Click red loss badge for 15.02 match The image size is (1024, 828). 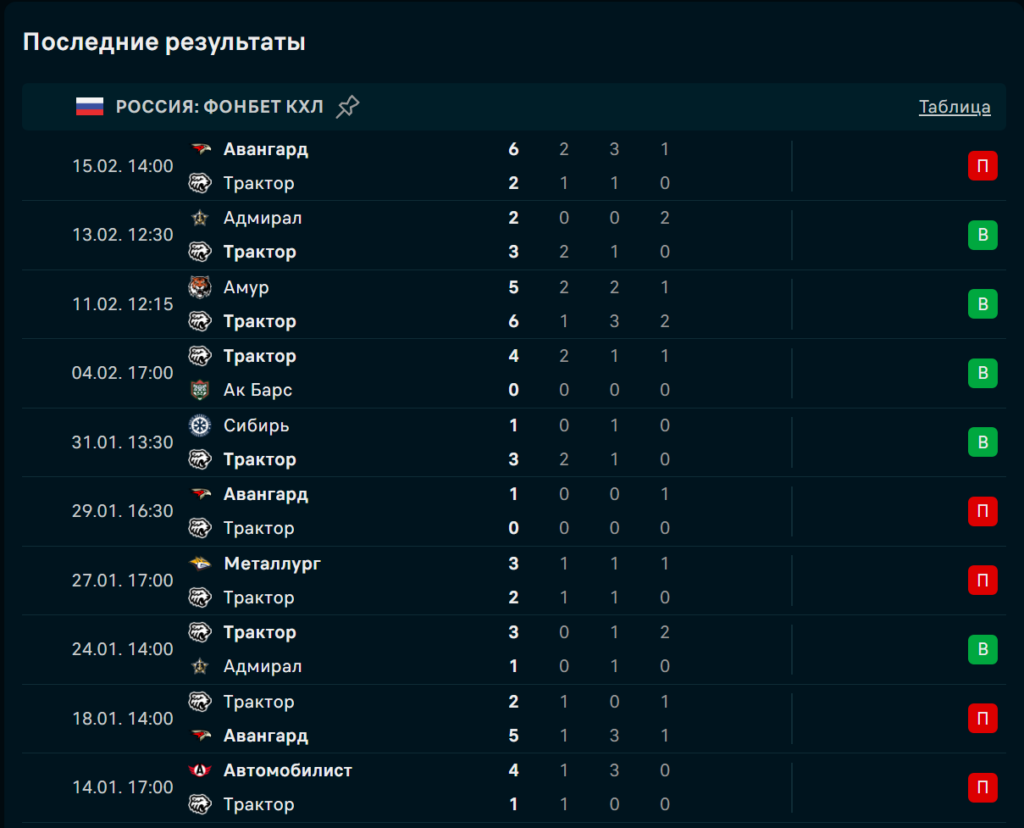[x=982, y=166]
